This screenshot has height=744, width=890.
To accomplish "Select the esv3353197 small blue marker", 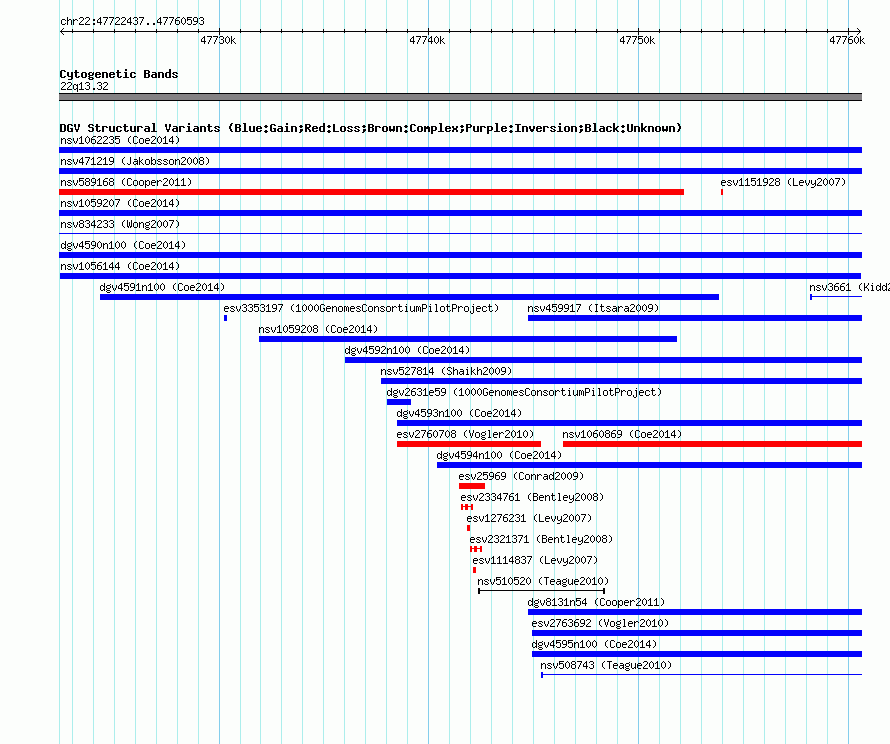I will tap(225, 318).
